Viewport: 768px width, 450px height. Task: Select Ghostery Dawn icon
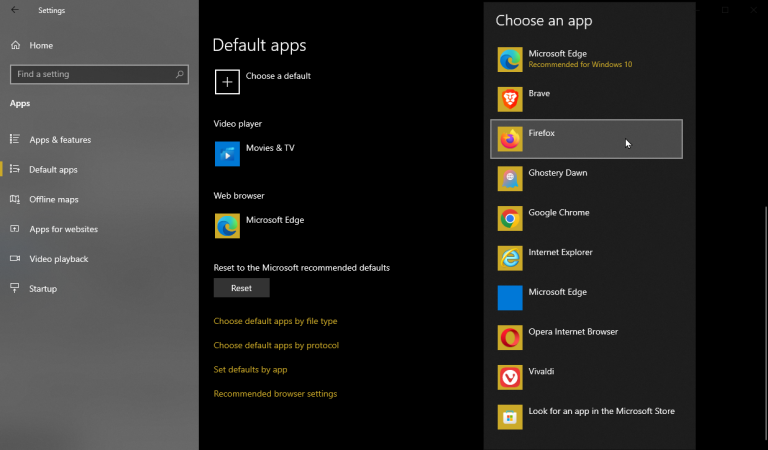pyautogui.click(x=510, y=178)
